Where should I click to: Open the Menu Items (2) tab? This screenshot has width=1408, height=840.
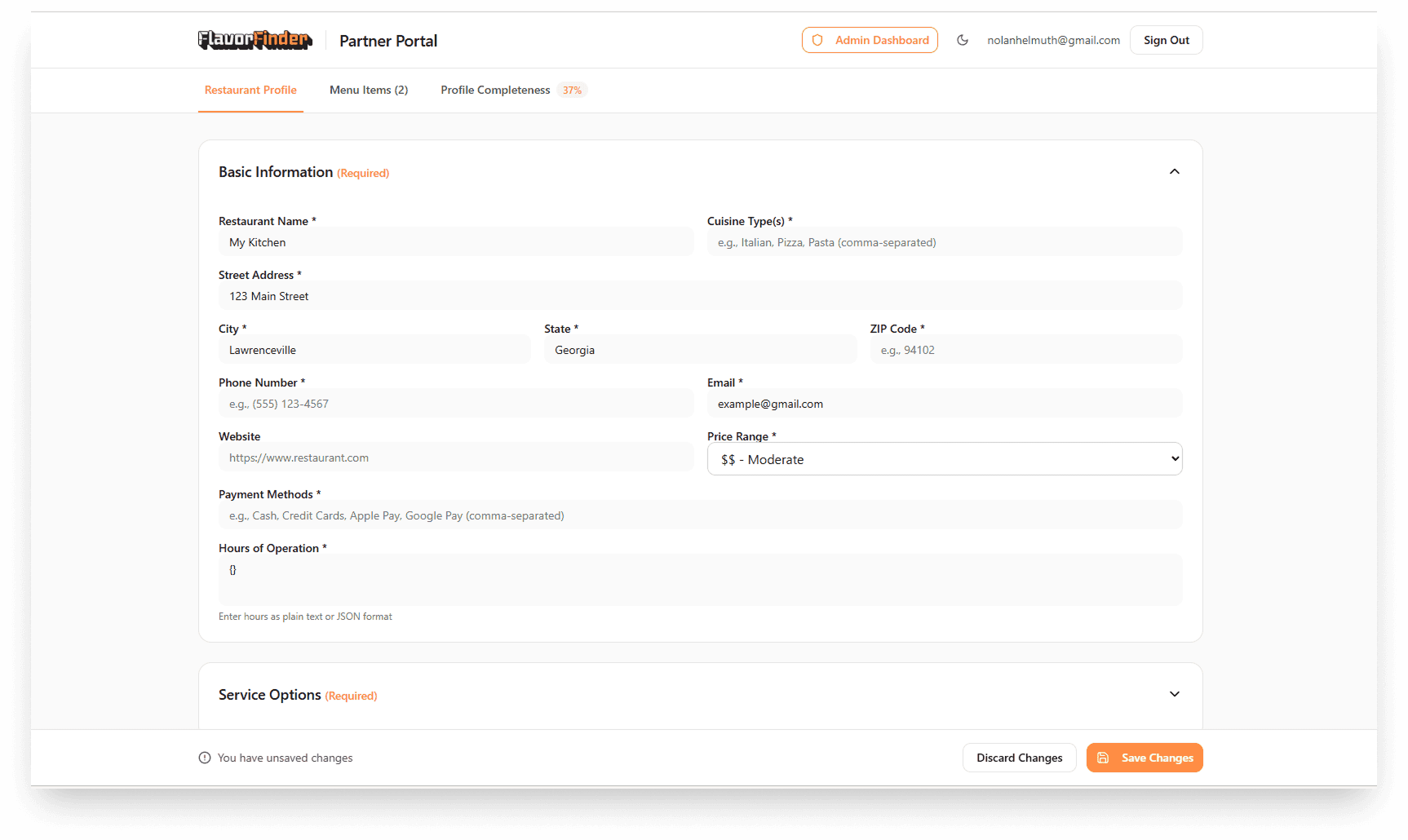click(x=369, y=90)
